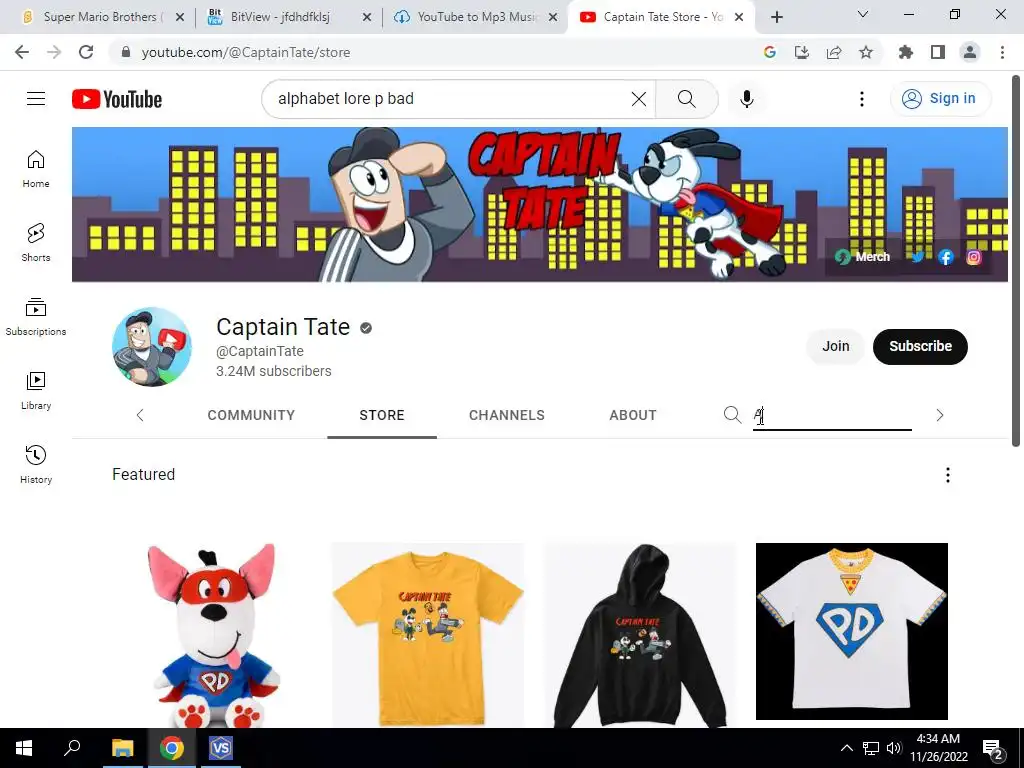Start voice search with the microphone icon

click(x=746, y=99)
